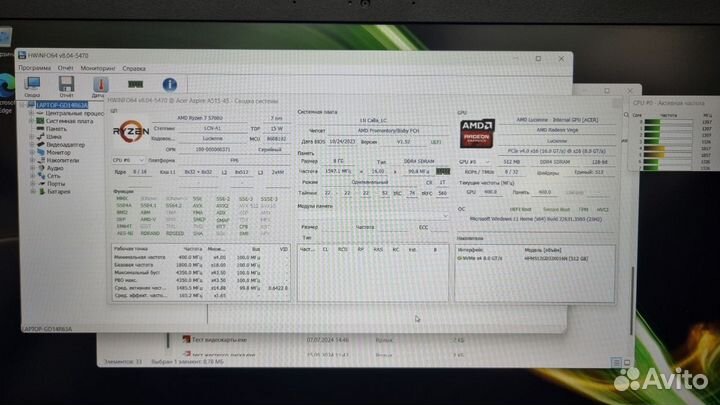Click the UEFI label beside BIOS version

point(436,142)
